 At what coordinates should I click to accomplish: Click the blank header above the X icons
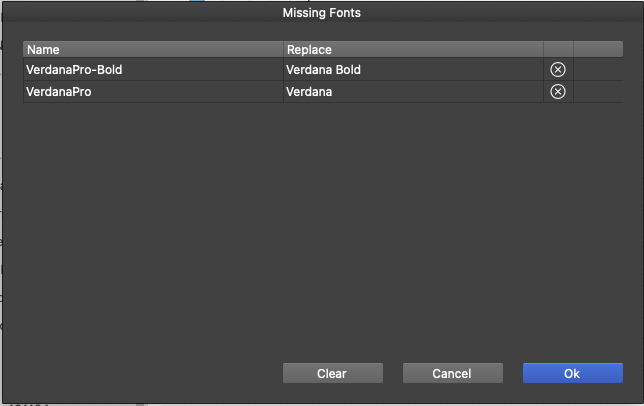pyautogui.click(x=558, y=49)
